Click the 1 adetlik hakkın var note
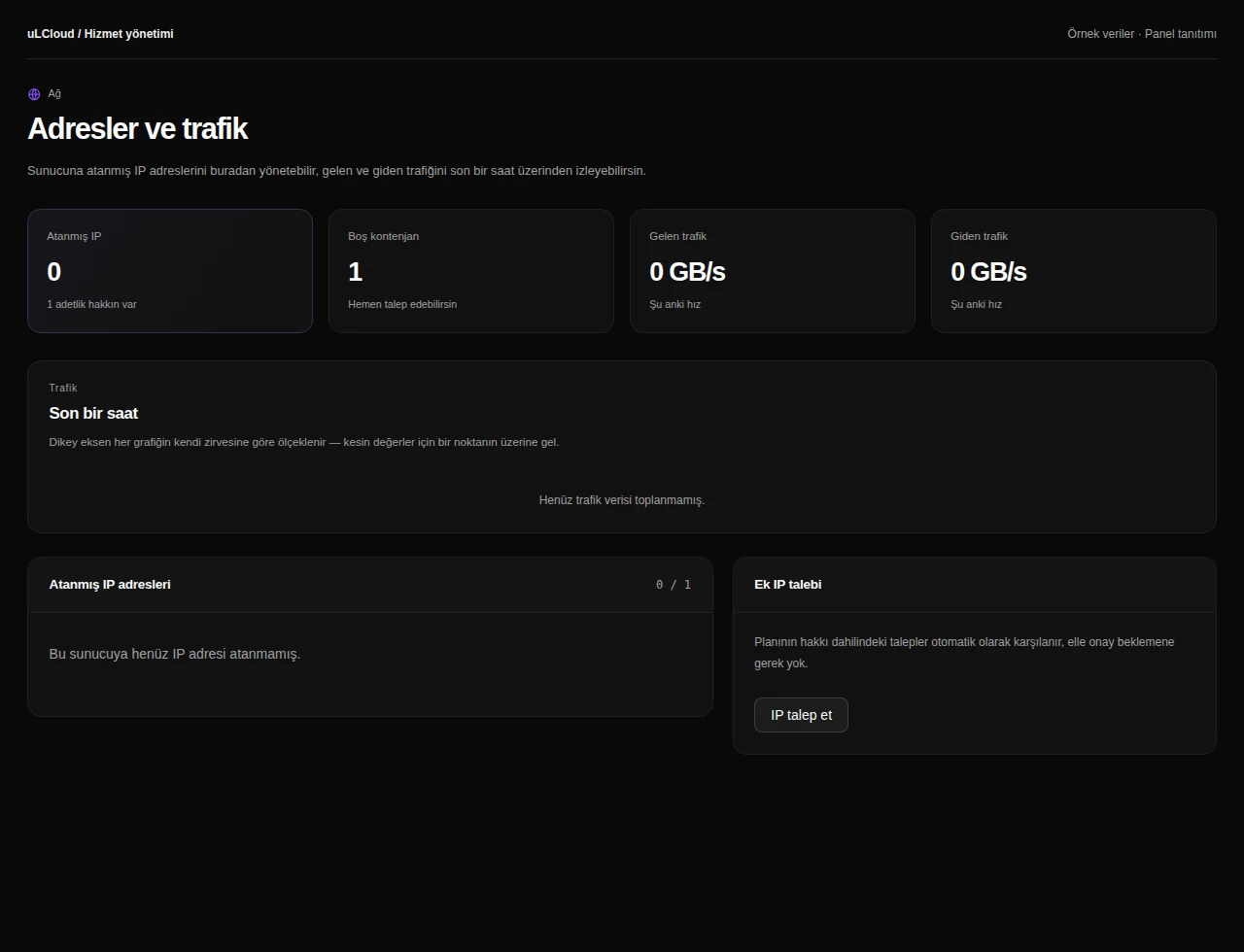Image resolution: width=1244 pixels, height=952 pixels. [91, 304]
